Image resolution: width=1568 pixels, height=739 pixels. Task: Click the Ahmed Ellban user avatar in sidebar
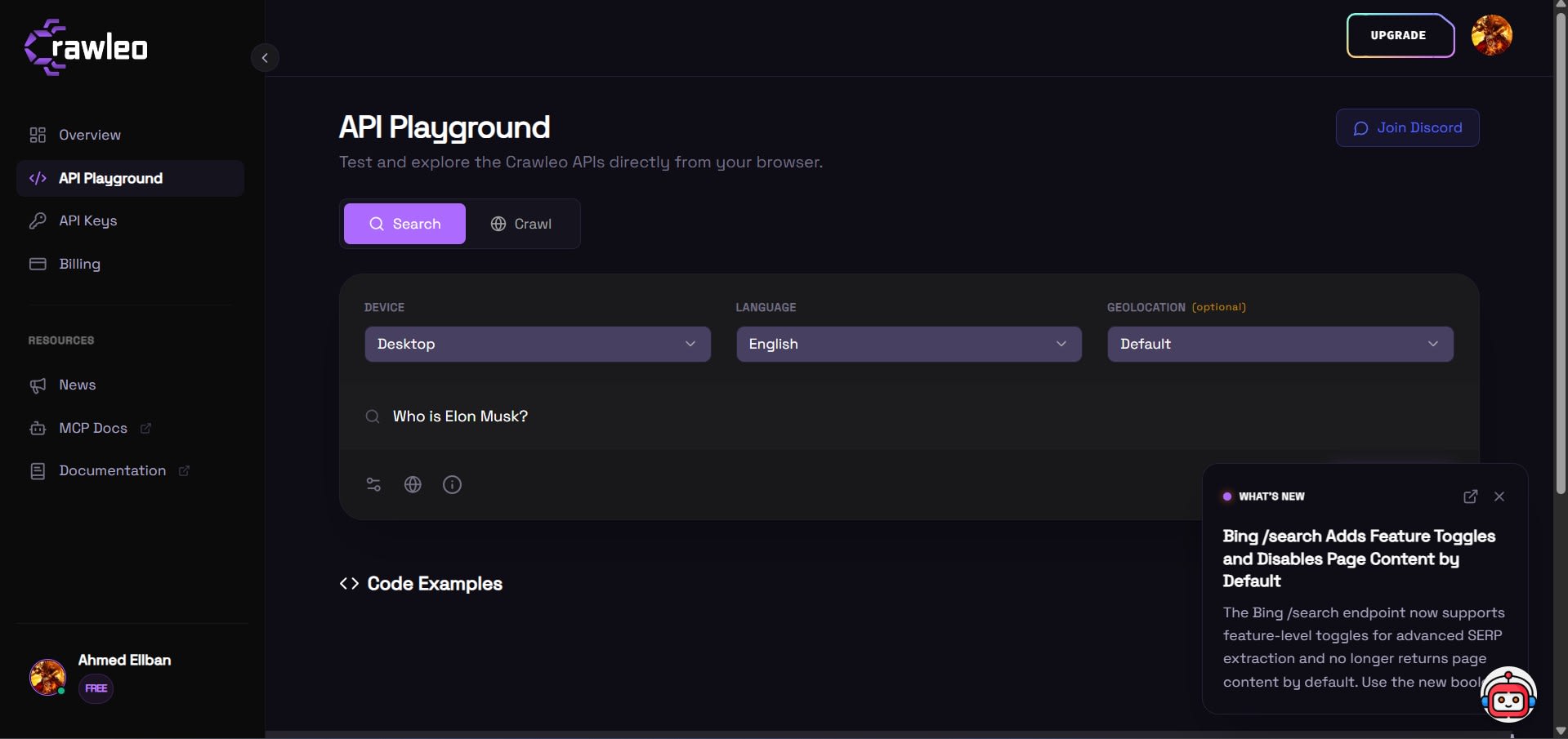coord(47,677)
